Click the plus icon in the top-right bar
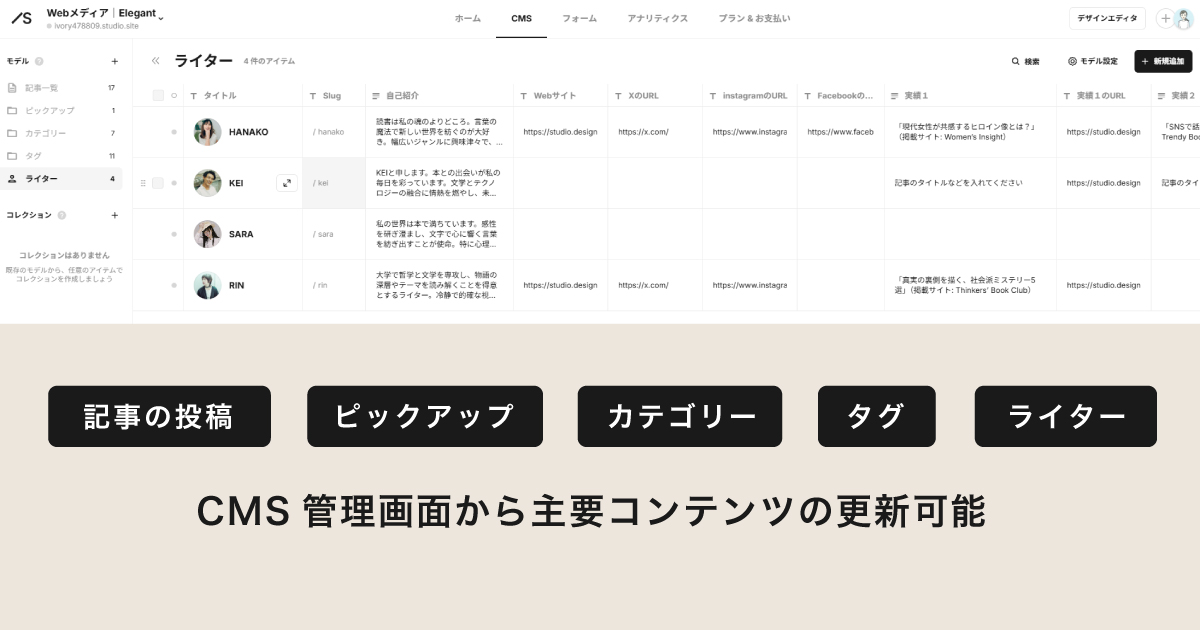The image size is (1200, 630). 1165,17
